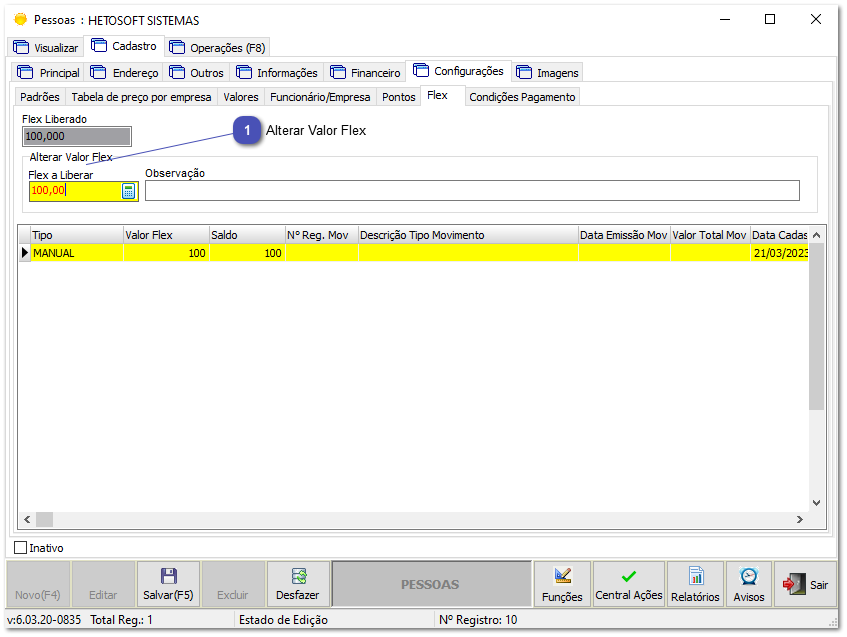Open the Funções button

coord(561,584)
